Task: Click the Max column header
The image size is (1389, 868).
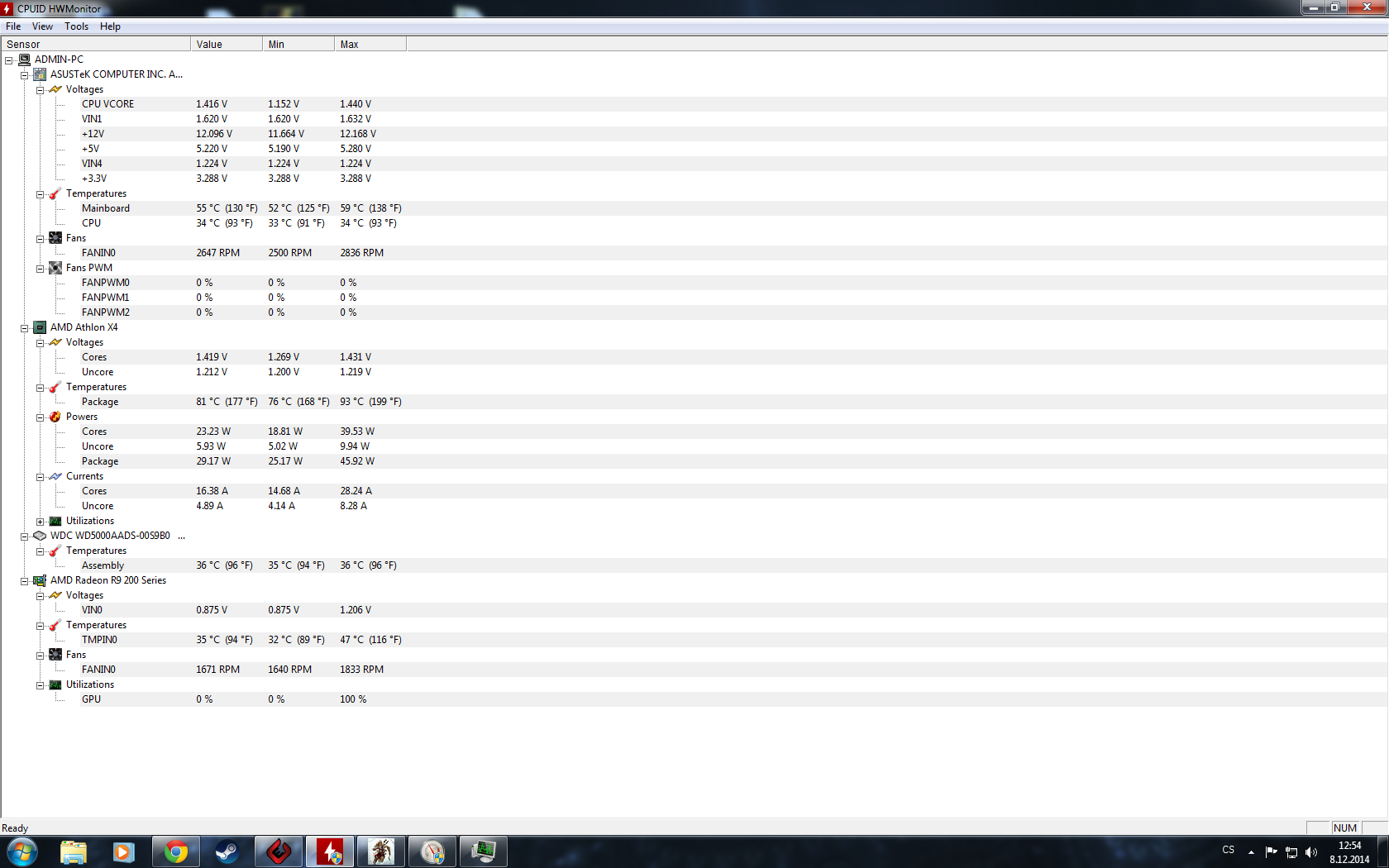Action: (370, 45)
